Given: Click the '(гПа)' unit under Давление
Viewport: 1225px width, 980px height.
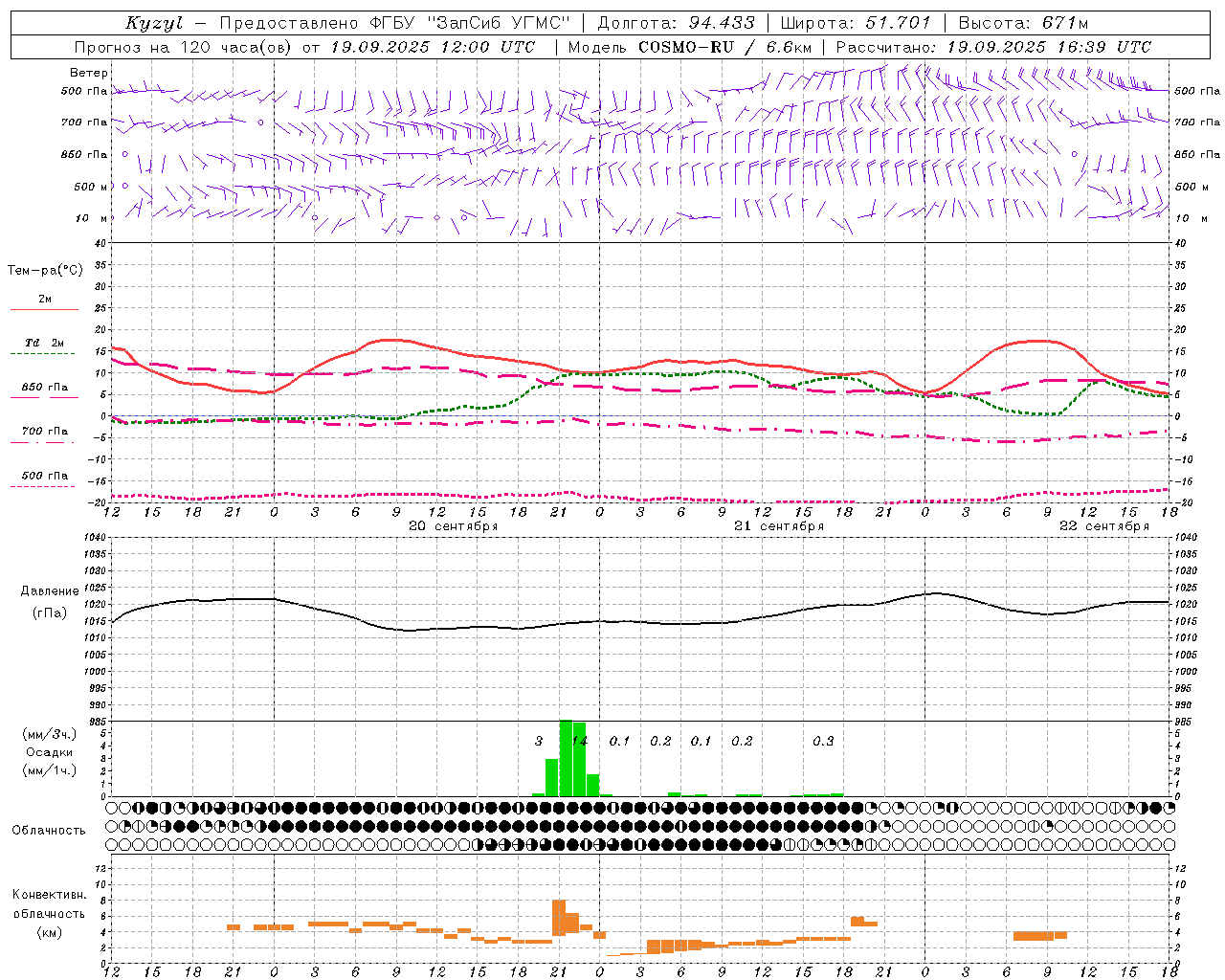Looking at the screenshot, I should point(50,613).
